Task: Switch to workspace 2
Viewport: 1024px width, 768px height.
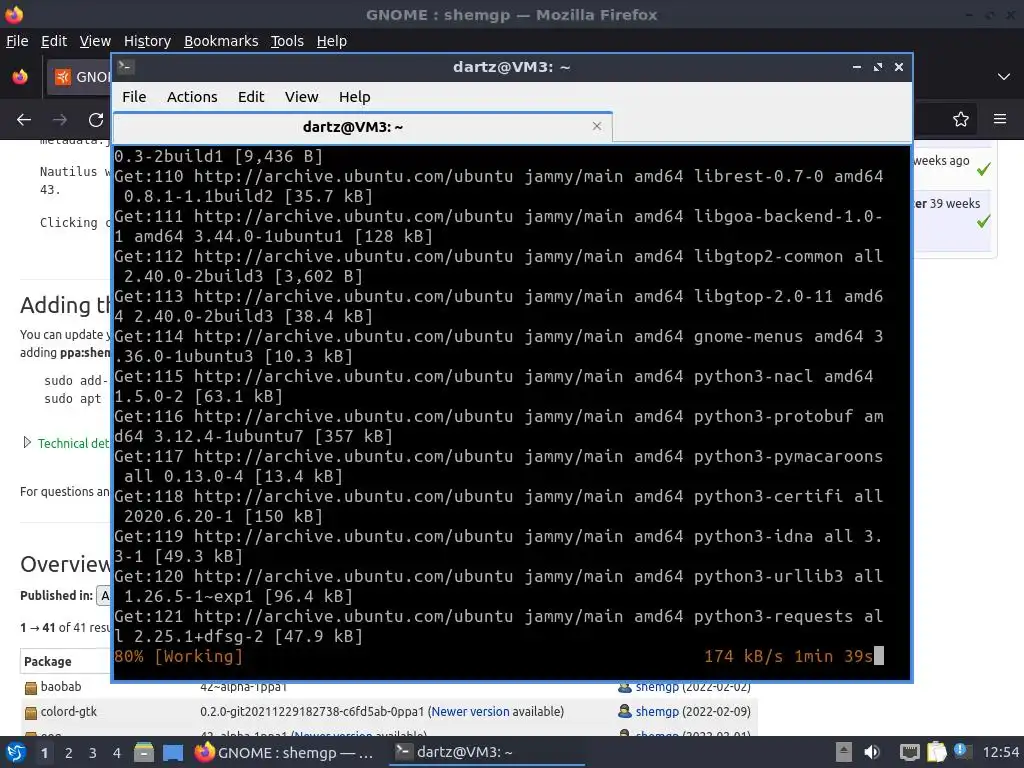Action: point(69,753)
